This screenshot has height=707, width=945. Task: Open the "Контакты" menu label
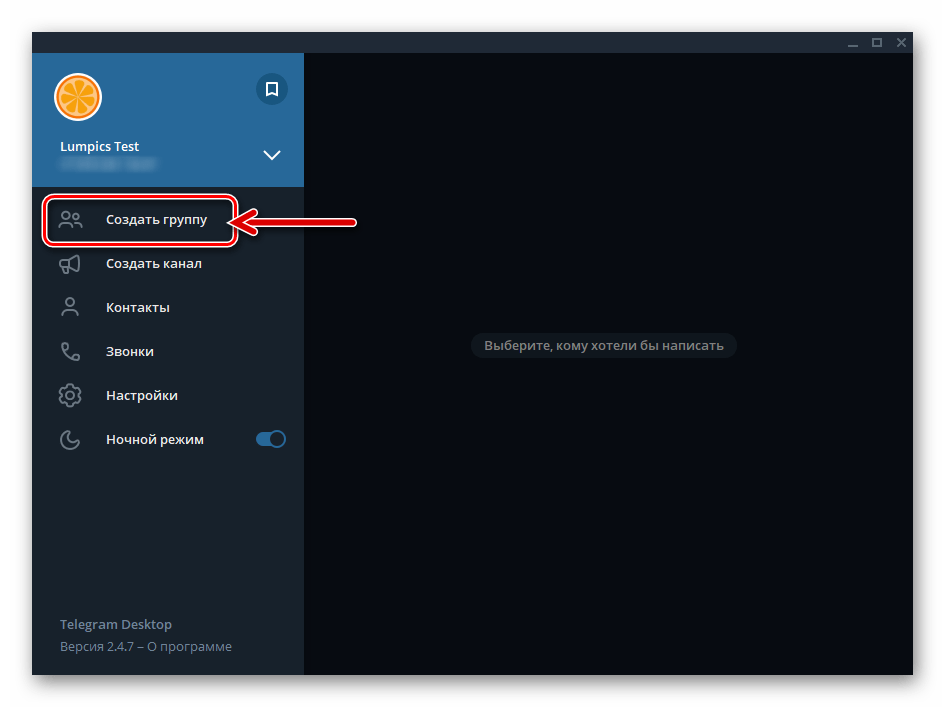pyautogui.click(x=137, y=308)
